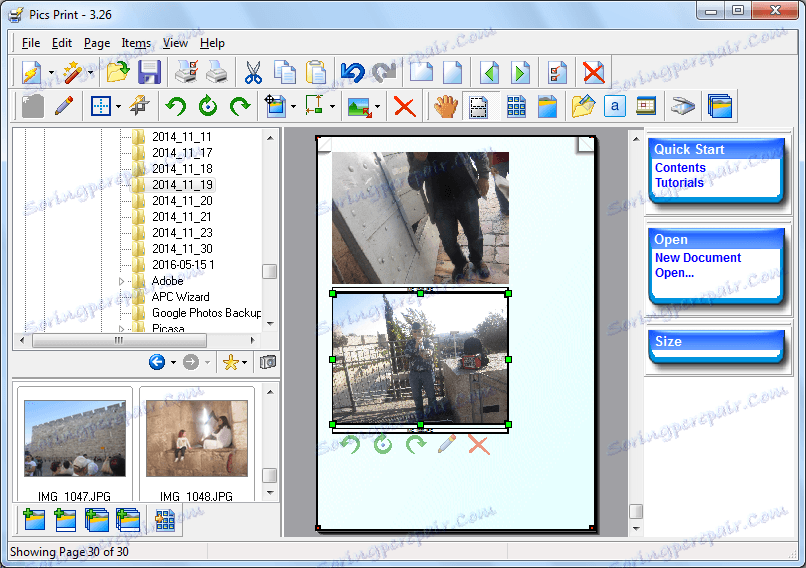Viewport: 806px width, 568px height.
Task: Click the pencil edit tool in toolbar
Action: (x=63, y=106)
